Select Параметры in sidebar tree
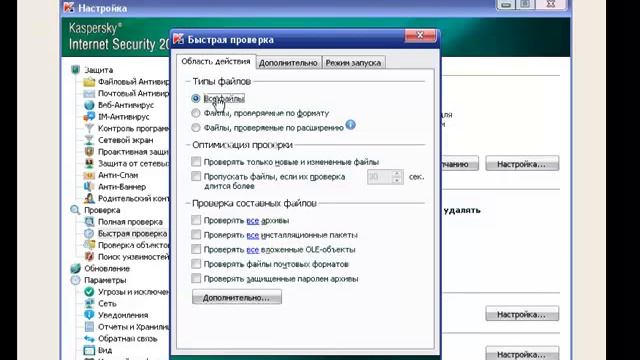Screen dimensions: 640x360 (x=105, y=280)
